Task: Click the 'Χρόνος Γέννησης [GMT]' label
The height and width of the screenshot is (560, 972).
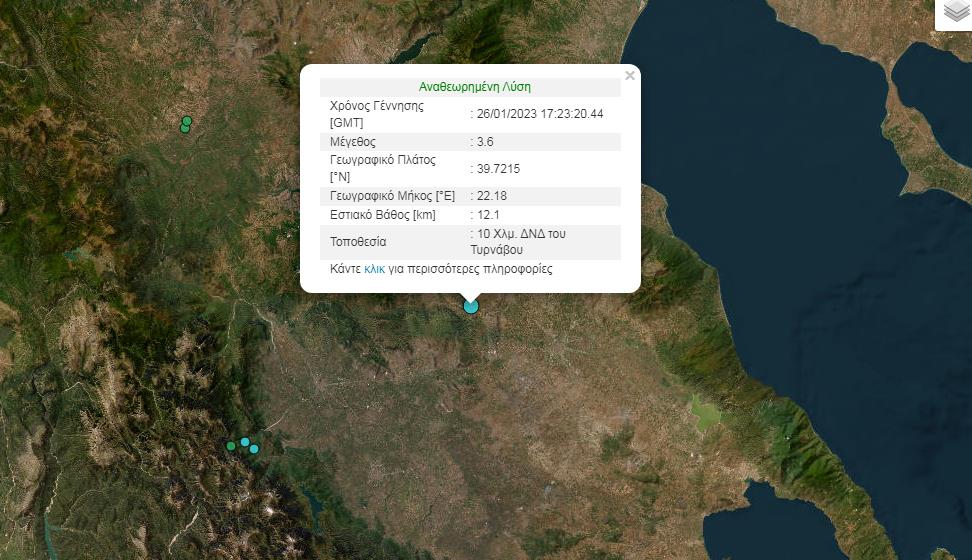Action: click(x=377, y=114)
